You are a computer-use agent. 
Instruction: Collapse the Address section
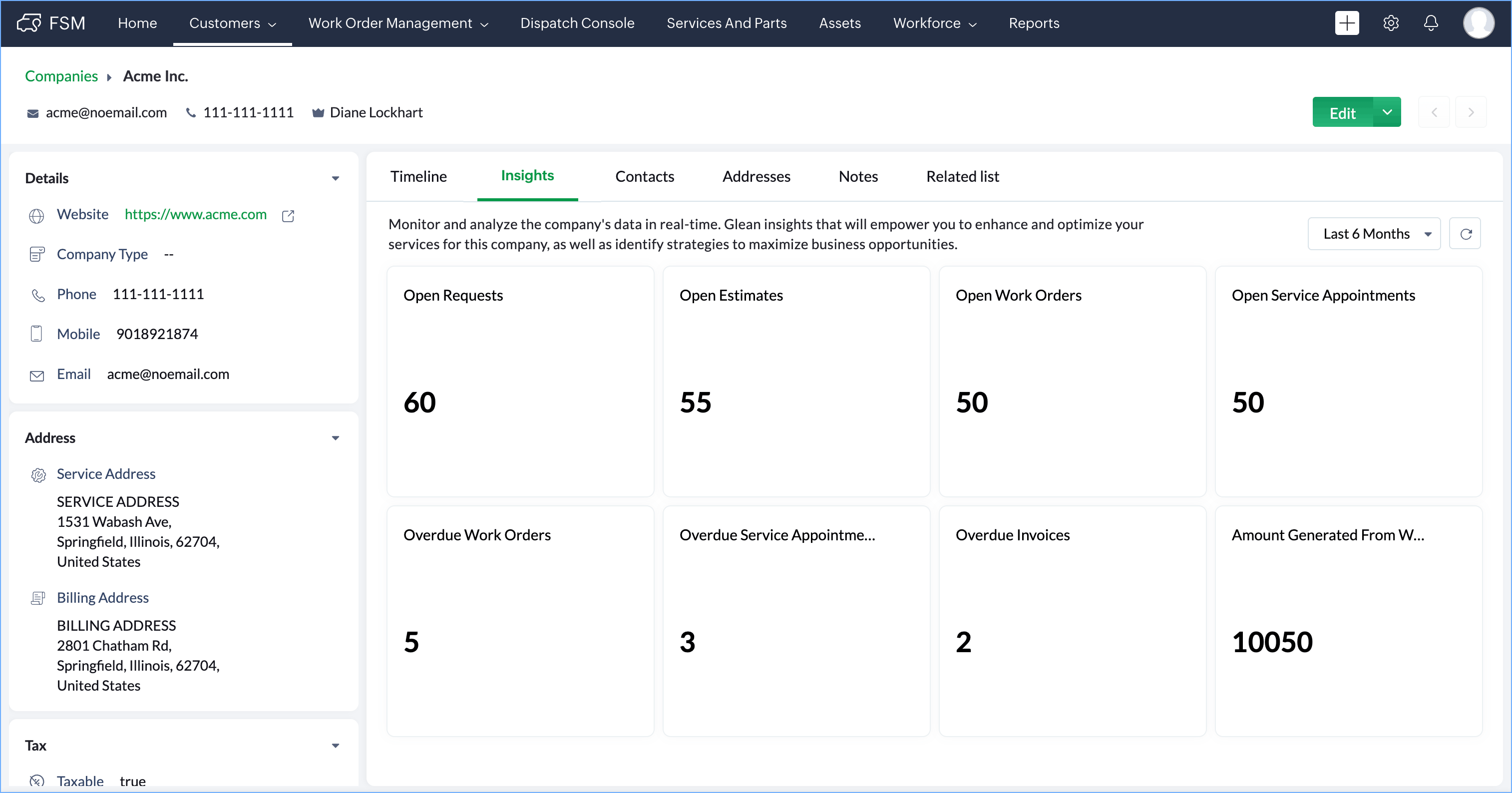(x=335, y=438)
